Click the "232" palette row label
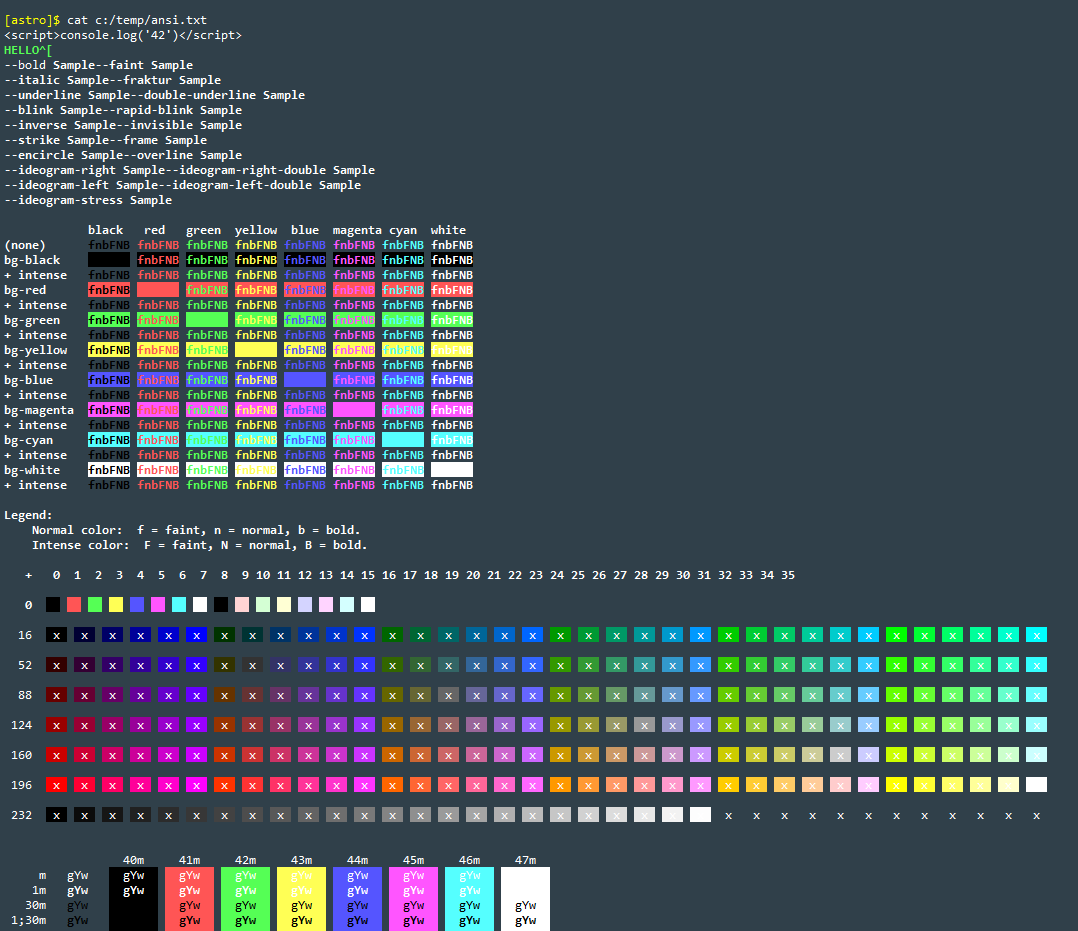1078x931 pixels. click(x=21, y=815)
